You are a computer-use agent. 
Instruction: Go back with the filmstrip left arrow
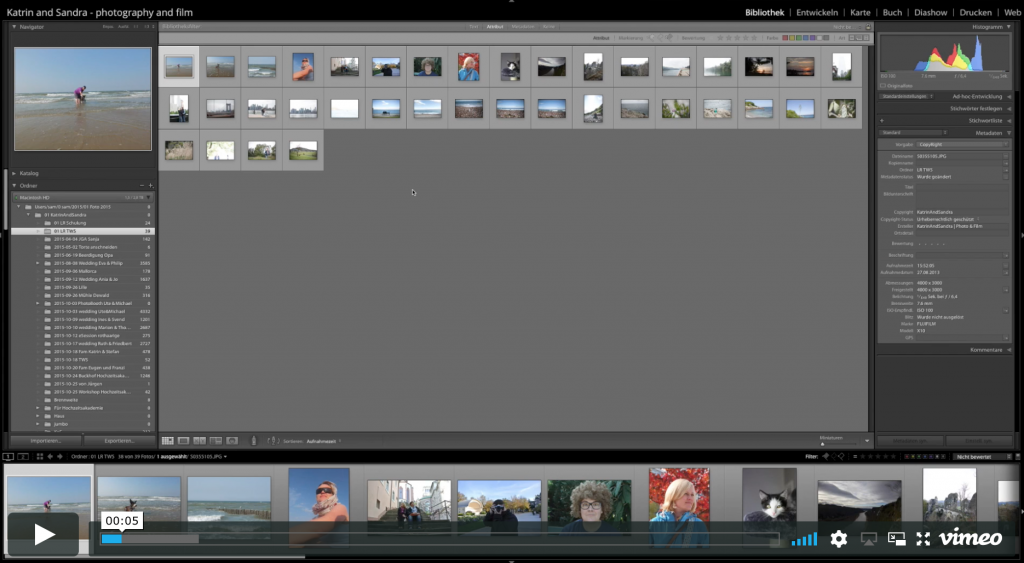click(x=50, y=457)
